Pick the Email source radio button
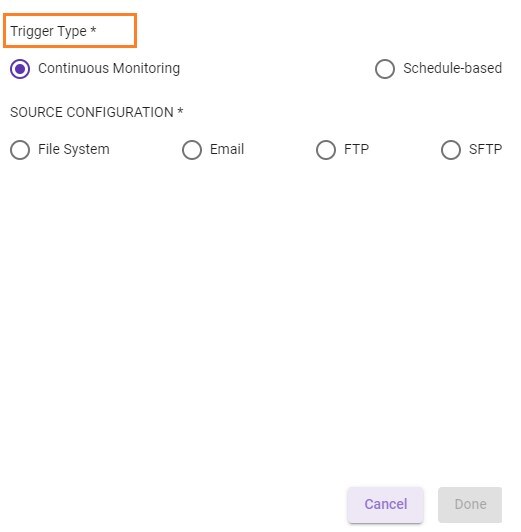521x532 pixels. 192,150
